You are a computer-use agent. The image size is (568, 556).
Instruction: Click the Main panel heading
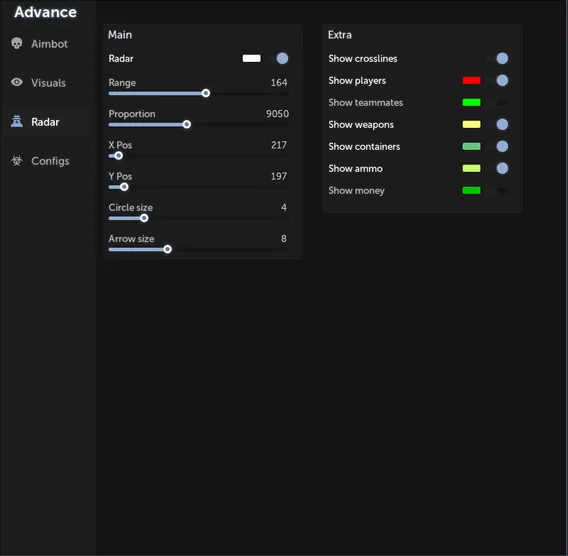pyautogui.click(x=120, y=35)
